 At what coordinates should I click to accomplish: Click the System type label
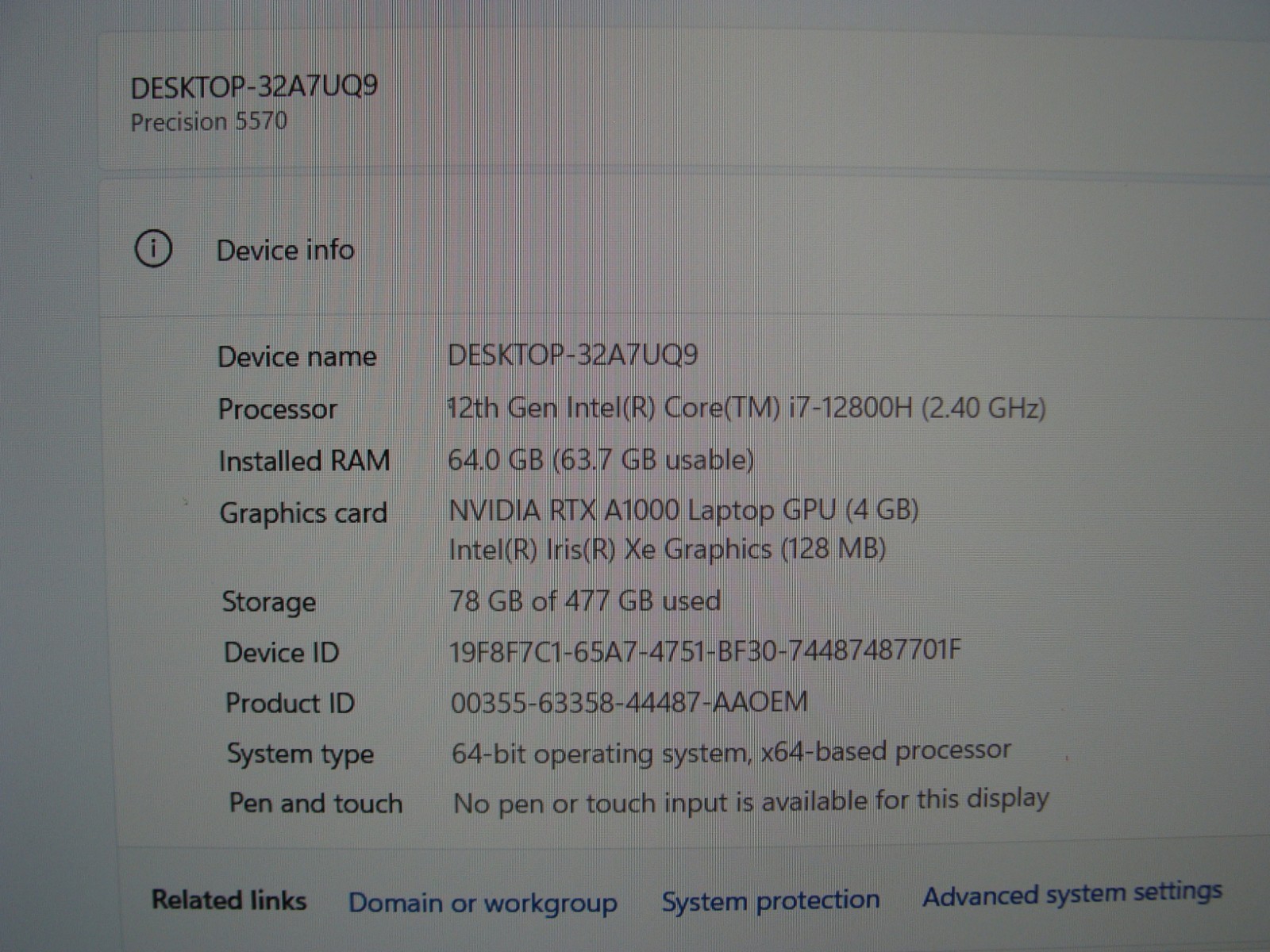(x=300, y=754)
